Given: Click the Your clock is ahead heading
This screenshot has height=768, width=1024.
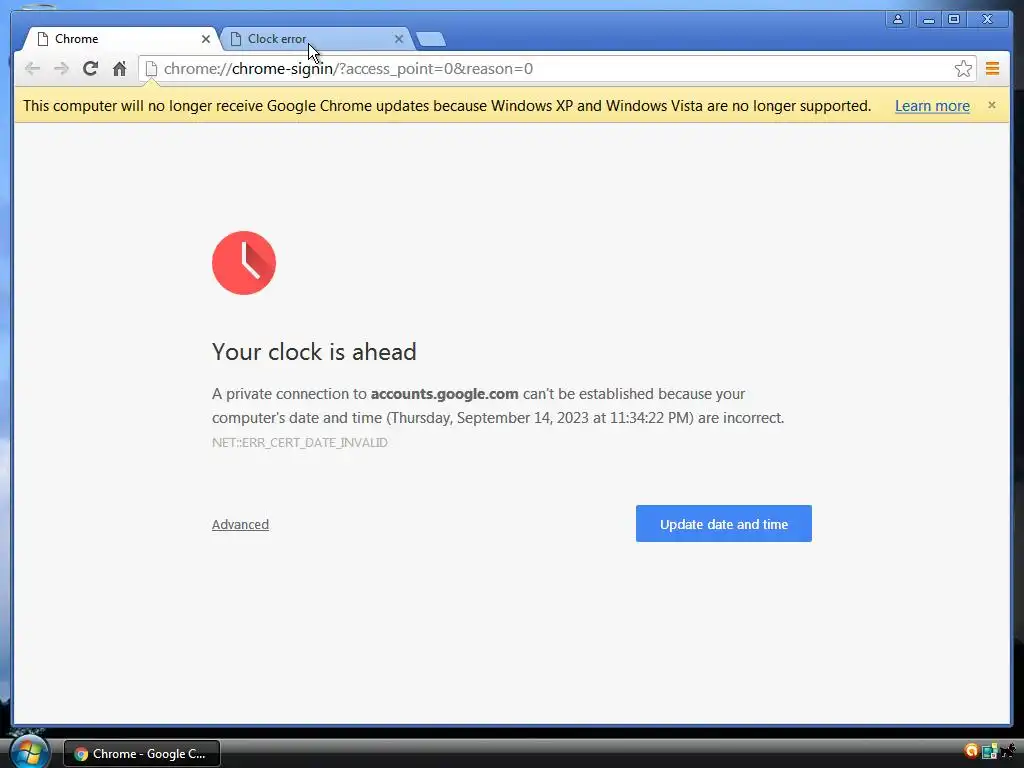Looking at the screenshot, I should pos(314,352).
